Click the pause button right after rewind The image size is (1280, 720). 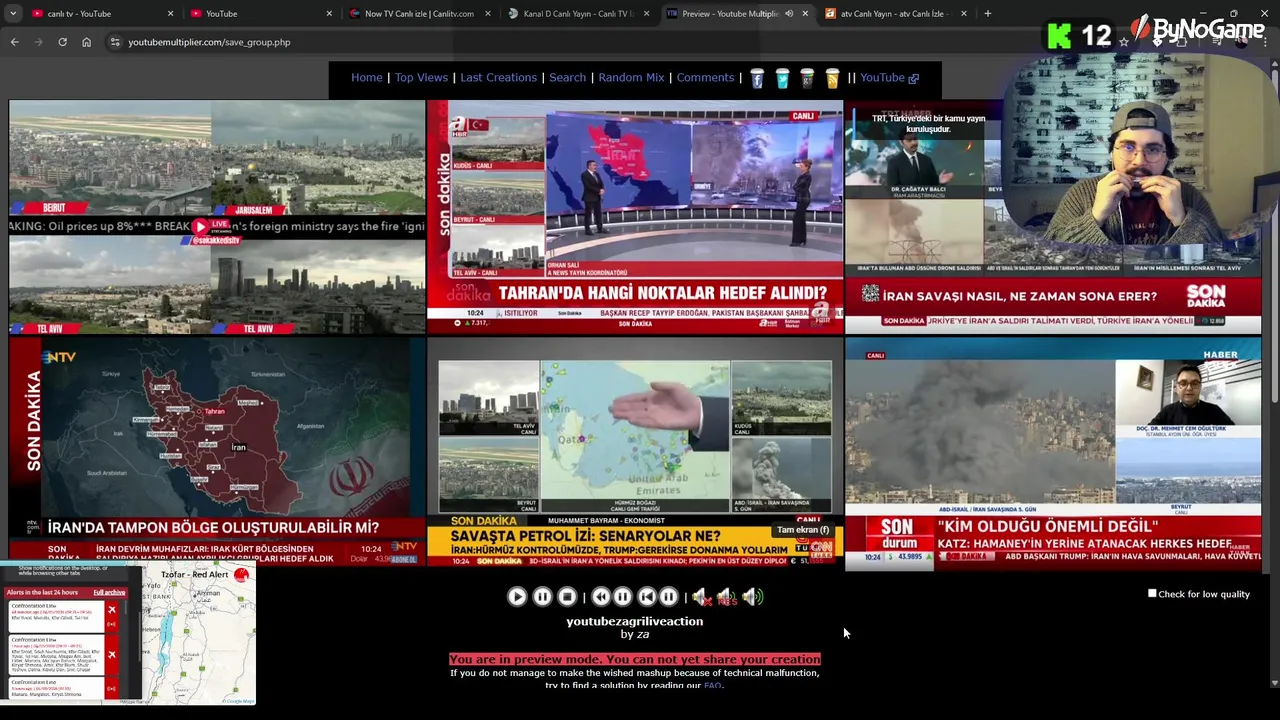(x=622, y=597)
